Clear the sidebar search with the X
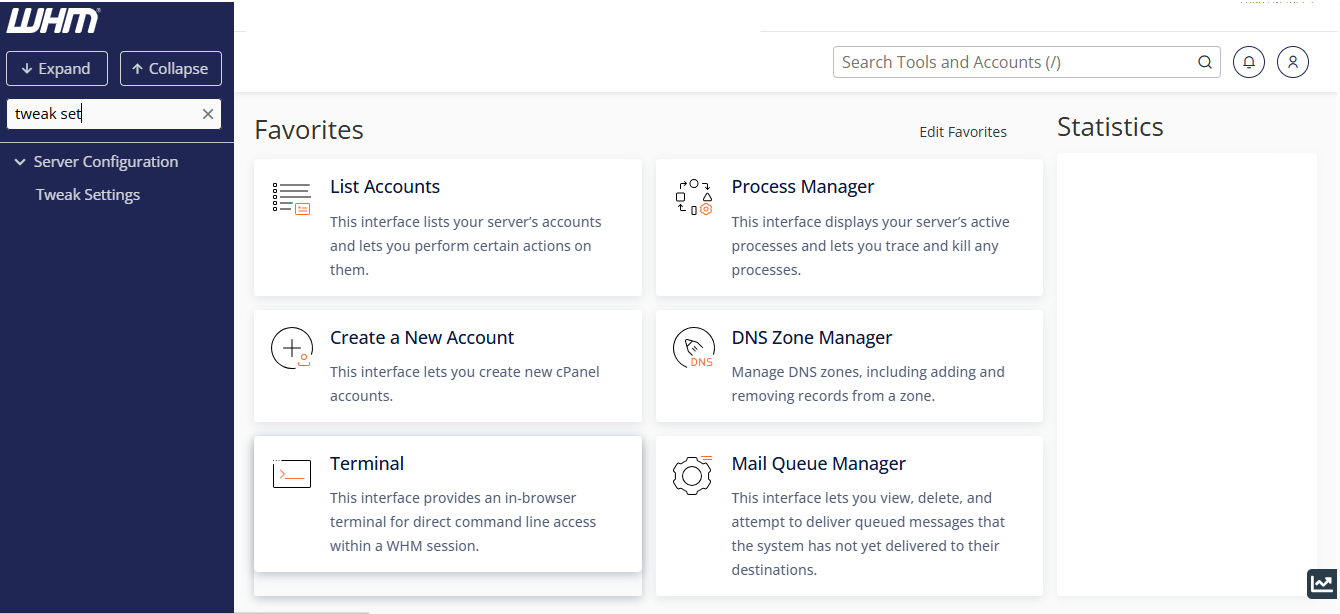 pos(208,114)
